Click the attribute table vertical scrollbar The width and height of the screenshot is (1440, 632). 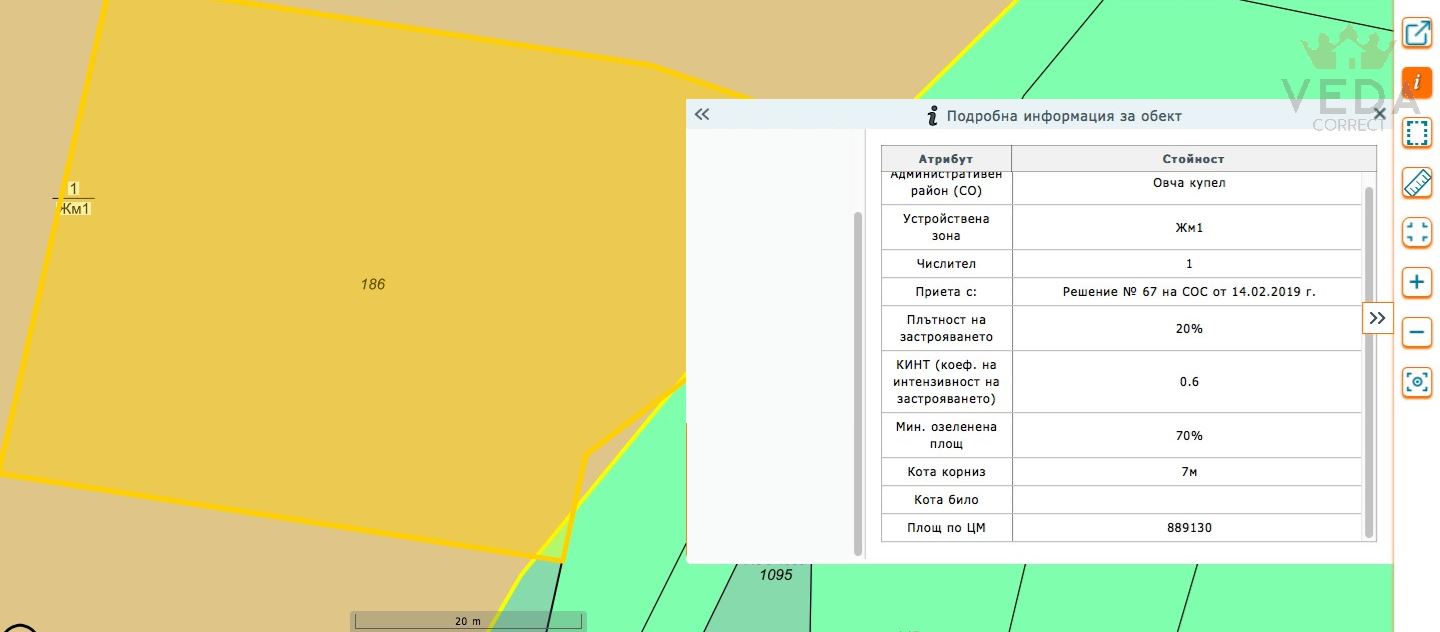pos(1369,362)
